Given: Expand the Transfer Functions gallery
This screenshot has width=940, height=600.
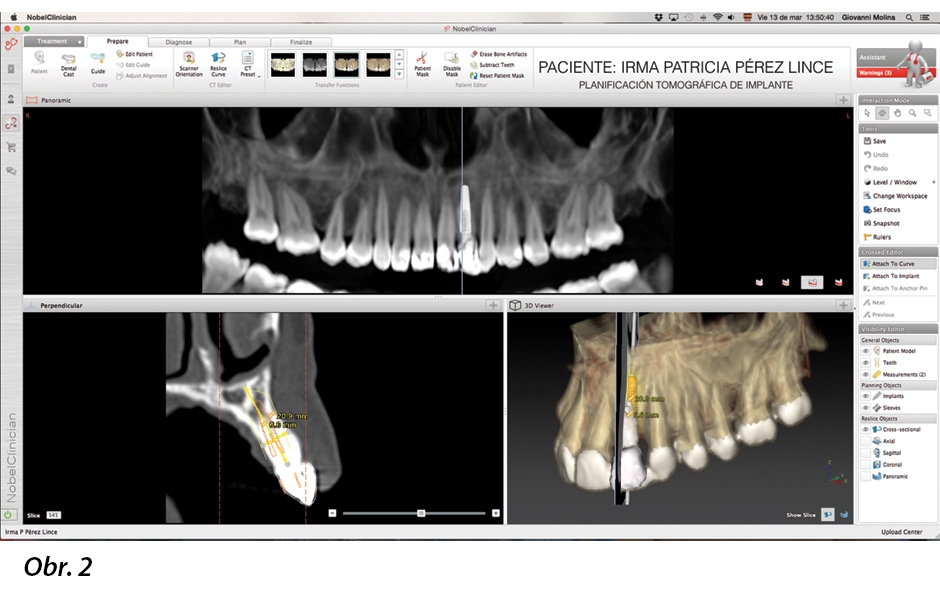Looking at the screenshot, I should 399,75.
